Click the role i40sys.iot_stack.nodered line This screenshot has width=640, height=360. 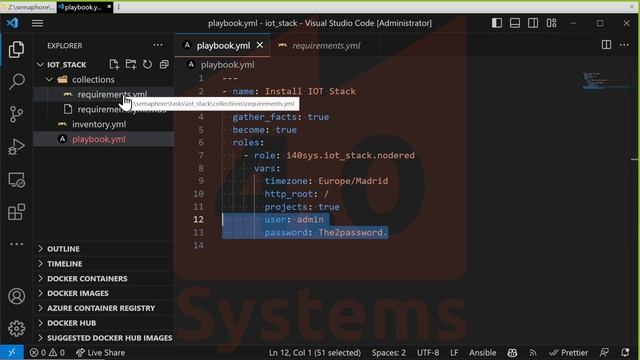[x=329, y=156]
